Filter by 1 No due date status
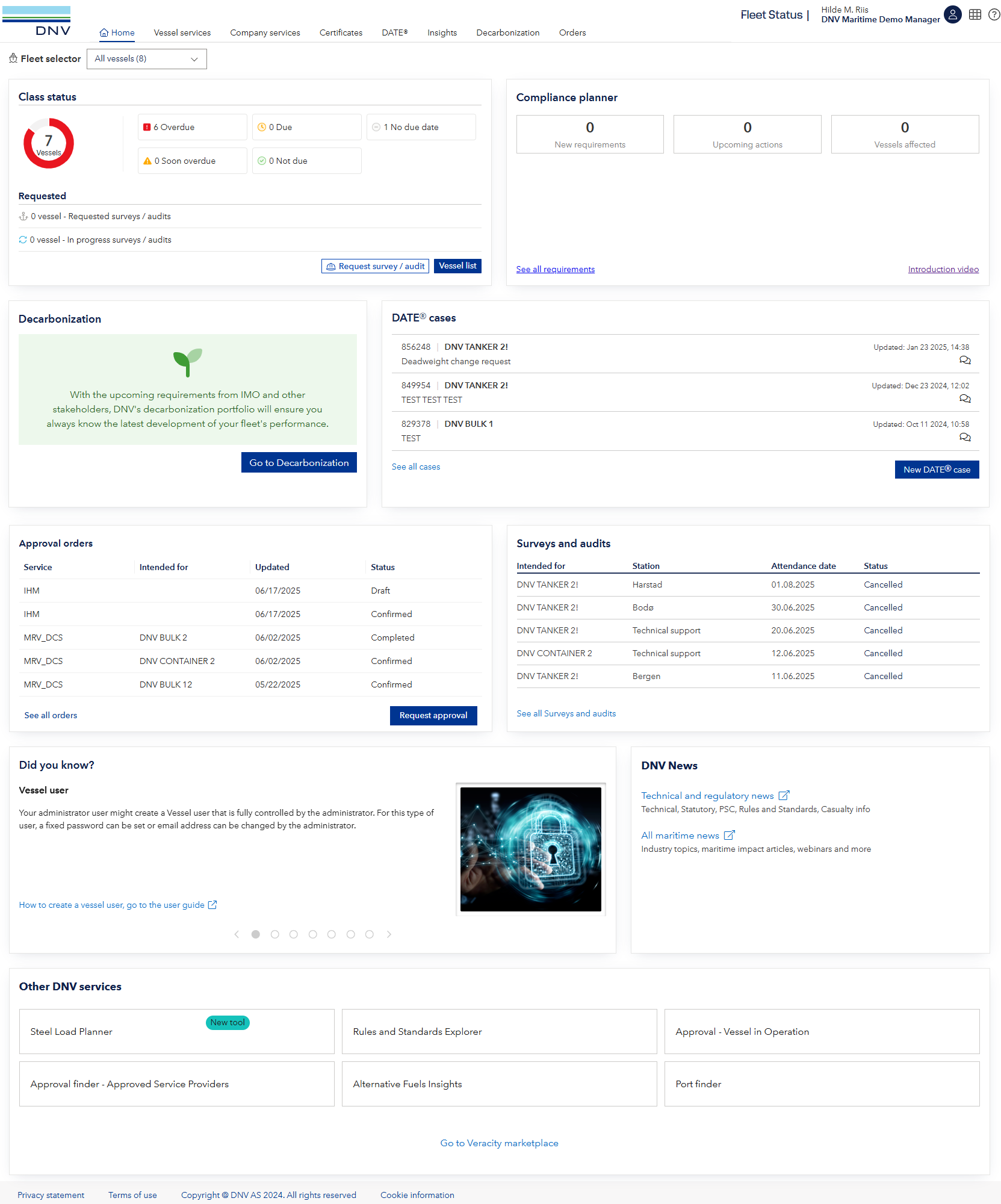Image resolution: width=1001 pixels, height=1204 pixels. point(421,127)
